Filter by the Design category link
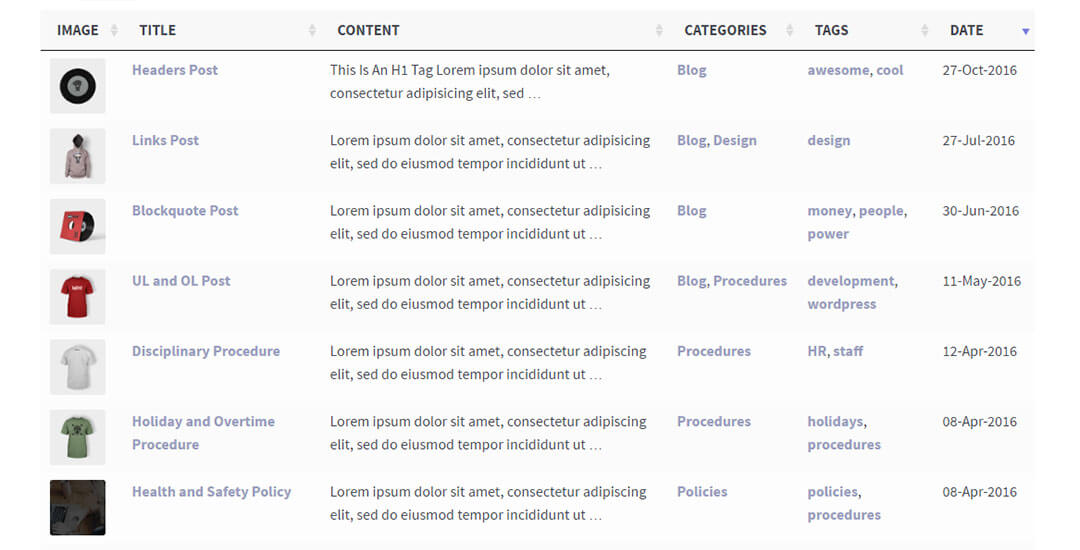The width and height of the screenshot is (1080, 550). tap(735, 141)
